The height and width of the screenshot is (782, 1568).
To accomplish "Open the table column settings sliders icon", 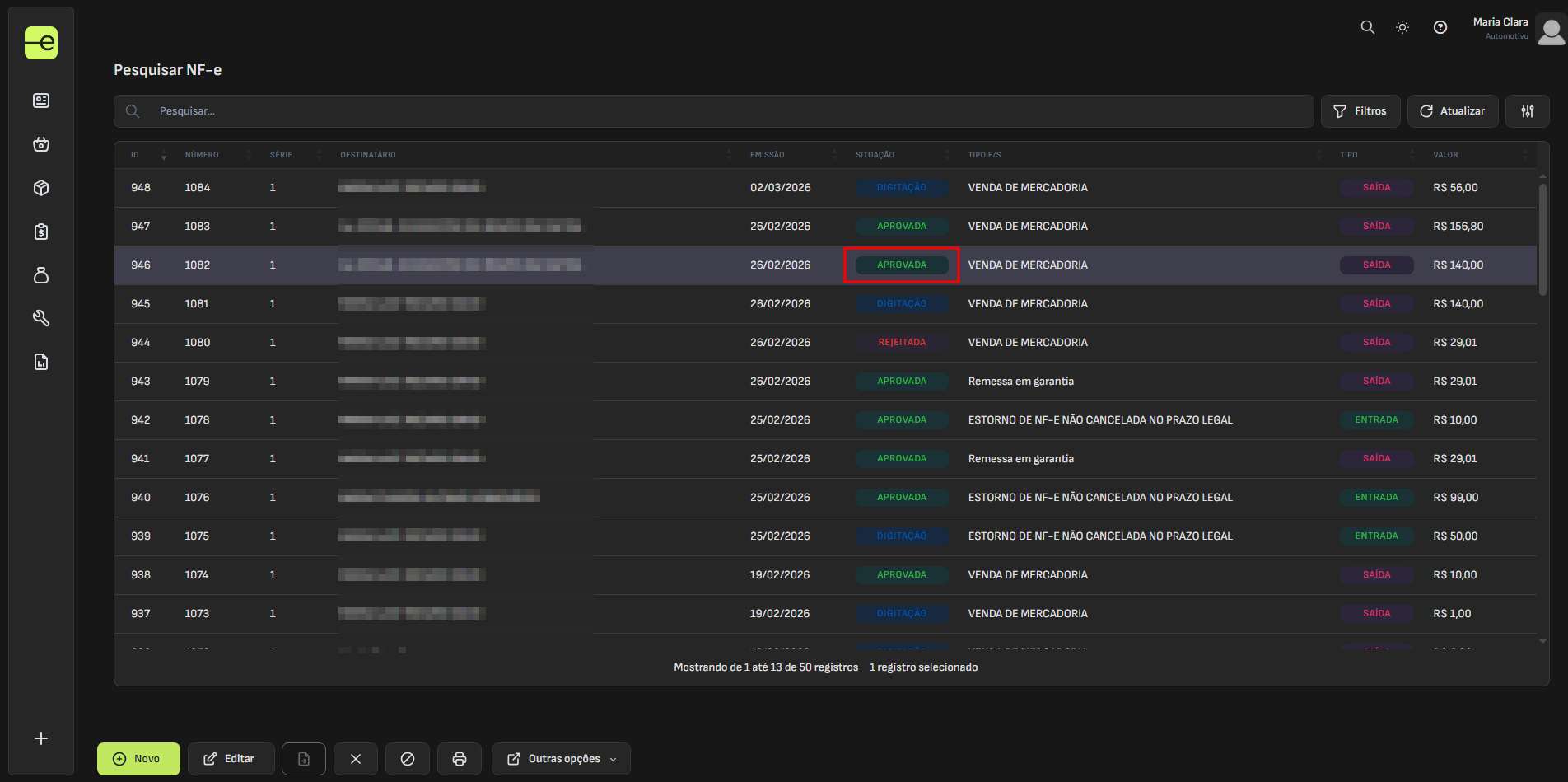I will 1527,111.
